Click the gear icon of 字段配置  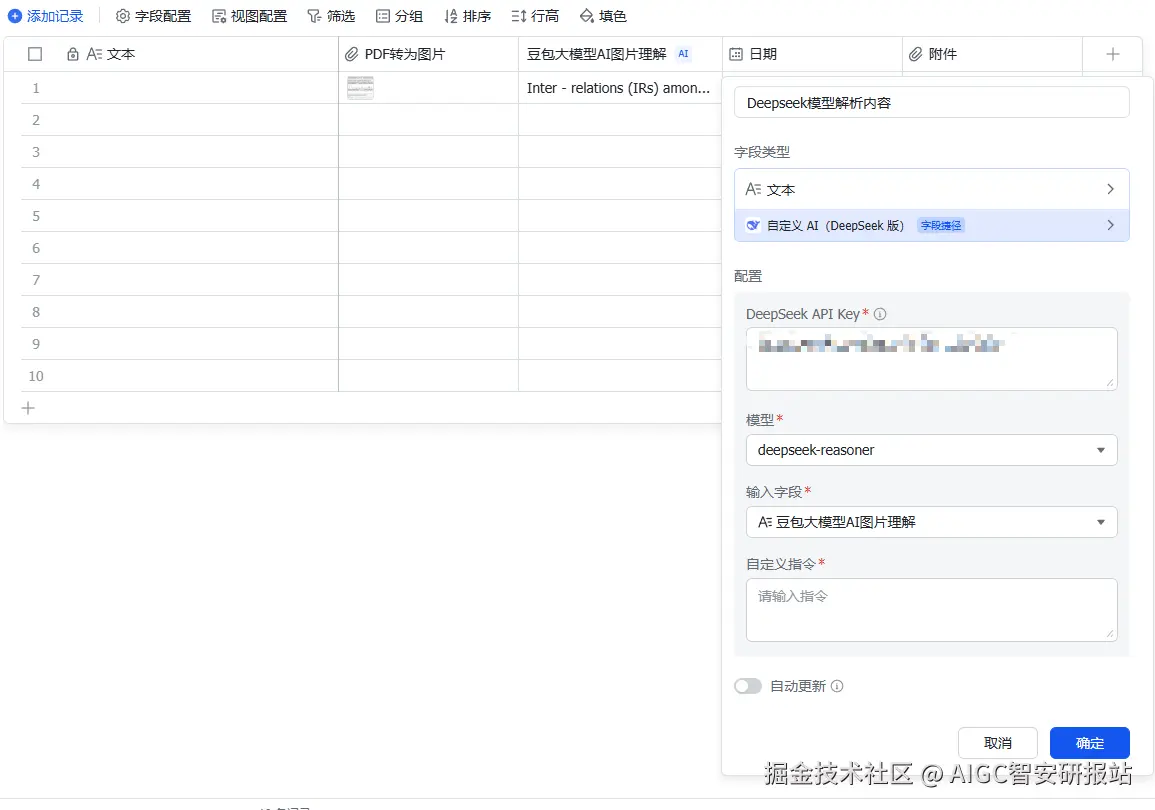pyautogui.click(x=123, y=16)
